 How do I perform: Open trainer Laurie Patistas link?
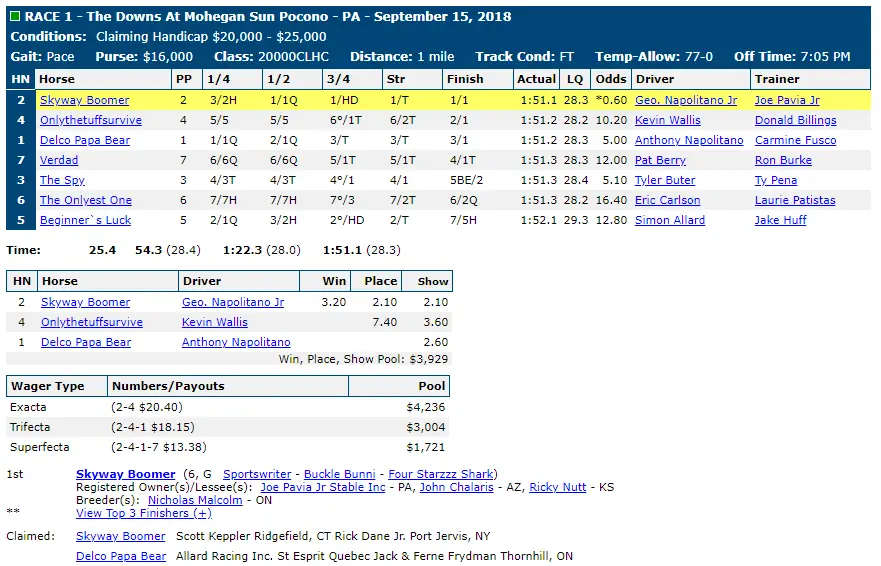(794, 200)
